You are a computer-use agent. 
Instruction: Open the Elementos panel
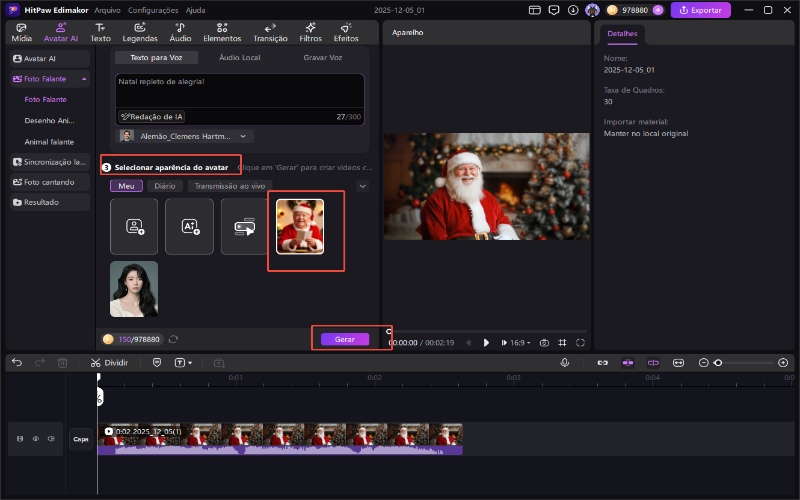pos(222,33)
